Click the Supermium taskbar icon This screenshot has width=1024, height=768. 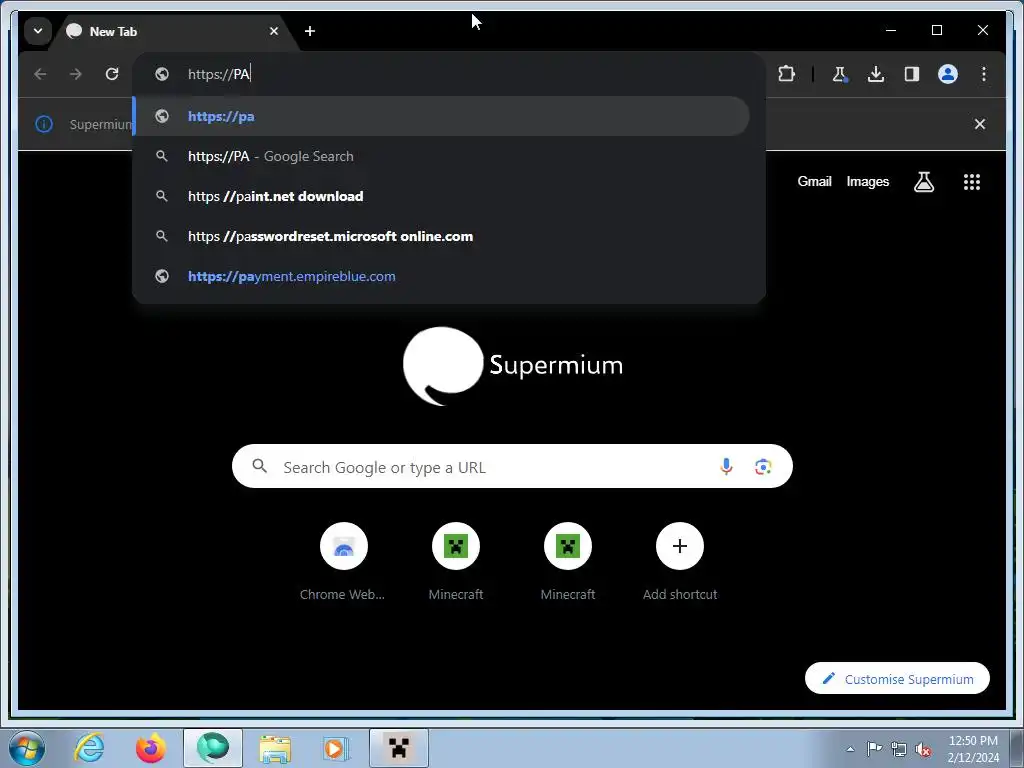pos(213,748)
